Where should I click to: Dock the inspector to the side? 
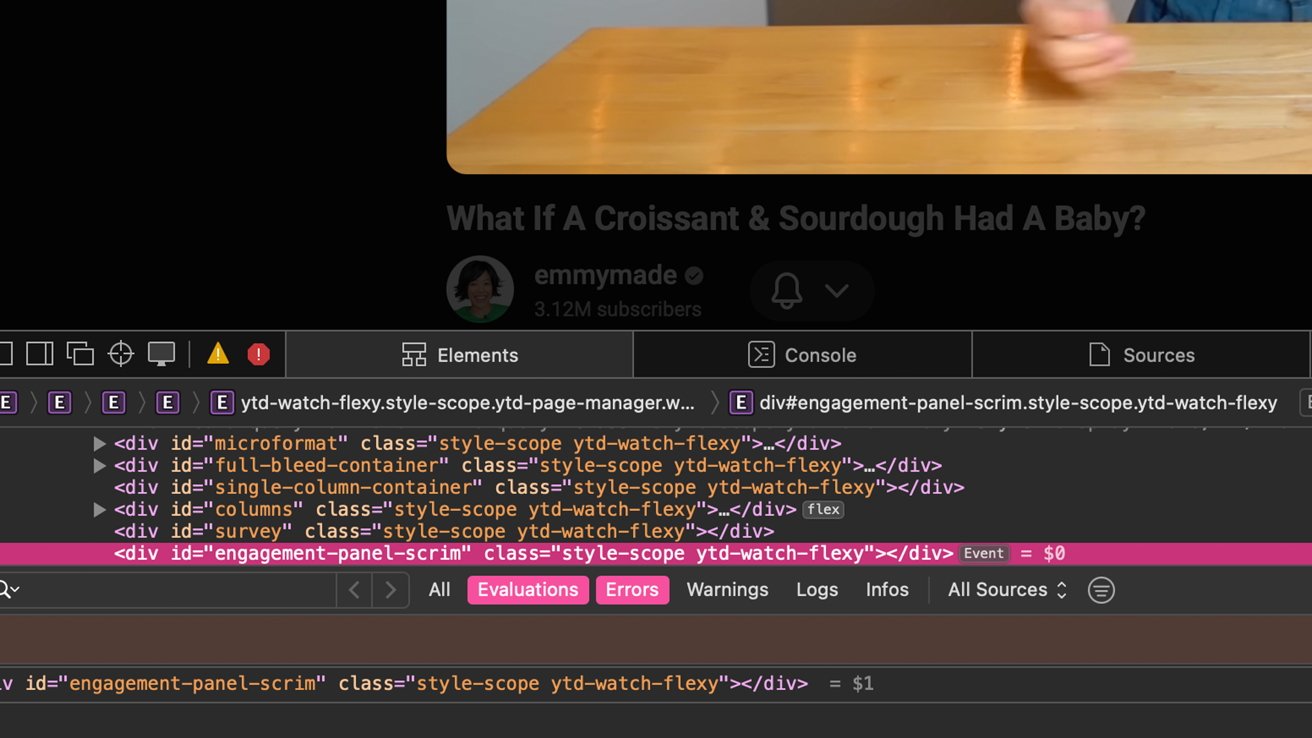[x=39, y=354]
